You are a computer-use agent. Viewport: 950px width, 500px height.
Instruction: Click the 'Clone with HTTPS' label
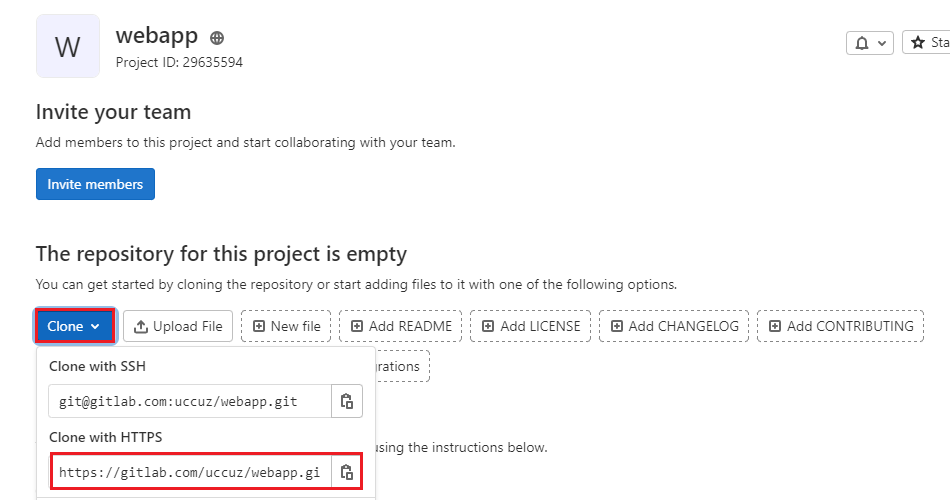pyautogui.click(x=105, y=437)
